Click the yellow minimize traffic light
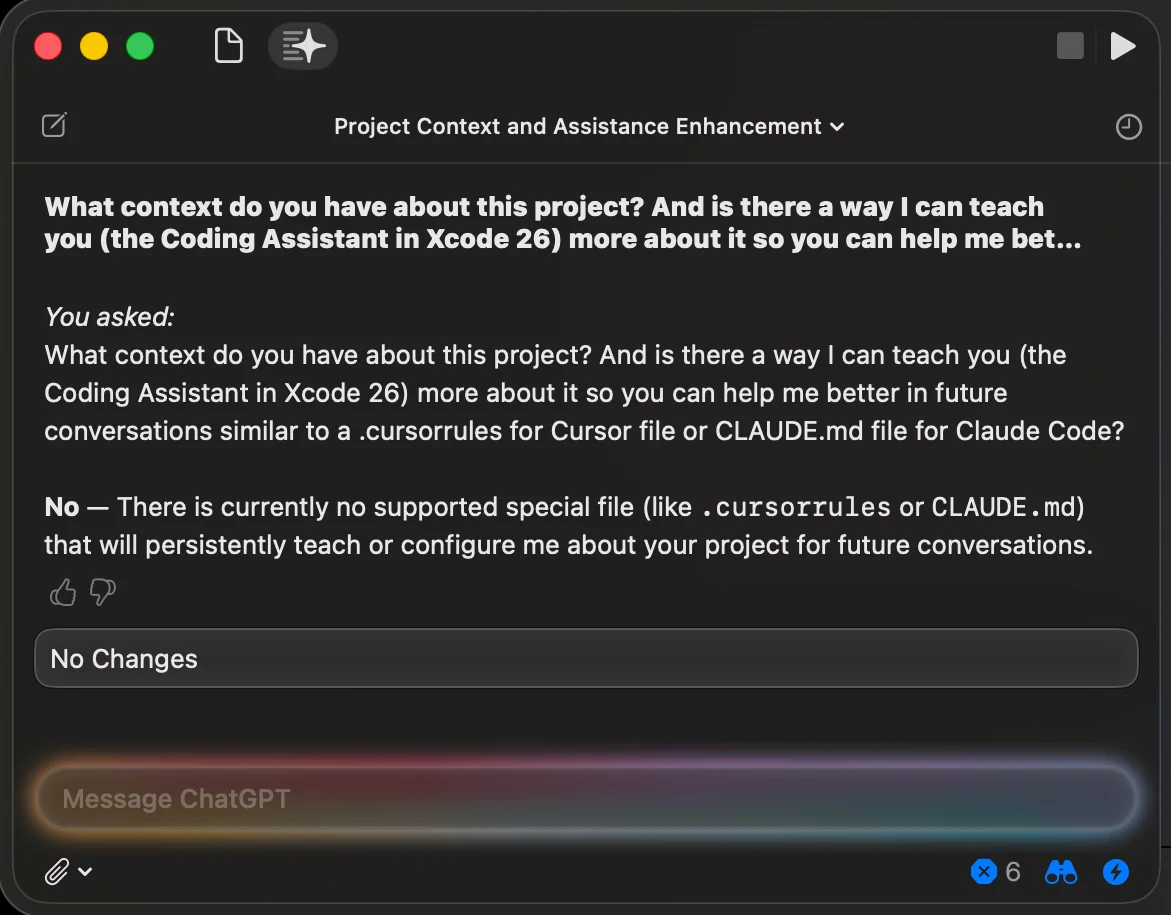The height and width of the screenshot is (915, 1171). tap(94, 46)
